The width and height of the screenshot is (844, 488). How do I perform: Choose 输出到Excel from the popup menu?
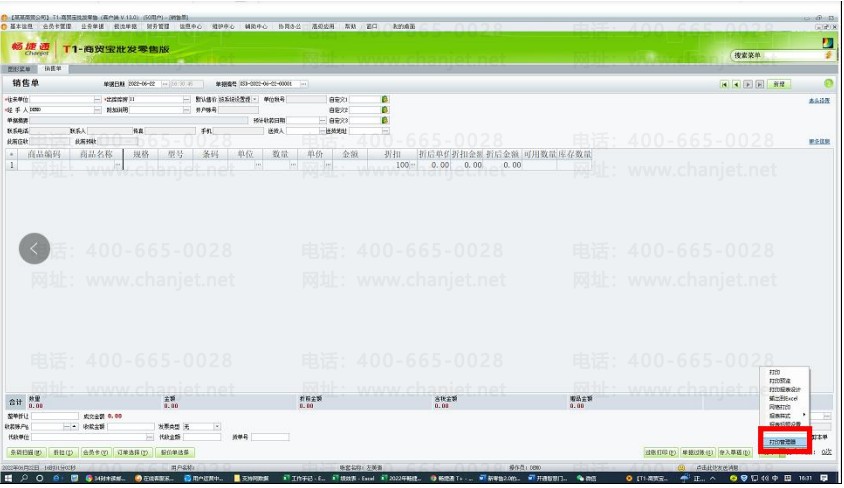pyautogui.click(x=785, y=398)
